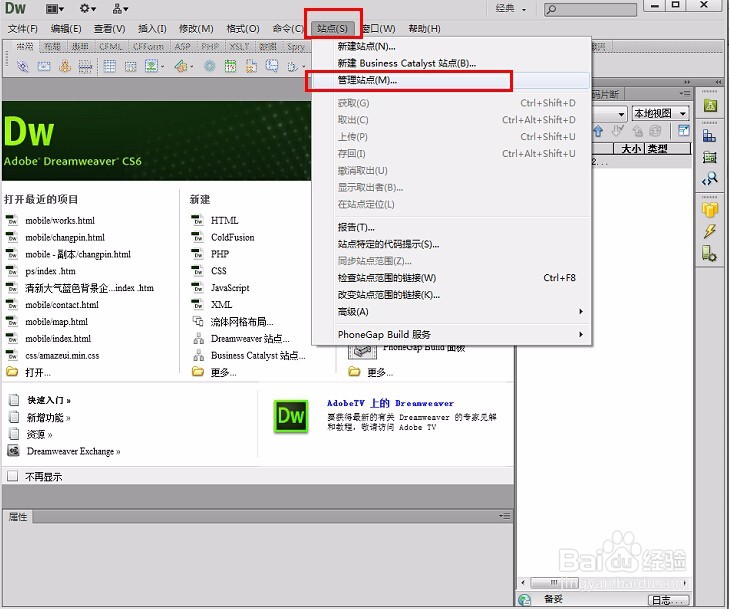Click the search field in title bar
Screen dimensions: 729x609
point(590,9)
